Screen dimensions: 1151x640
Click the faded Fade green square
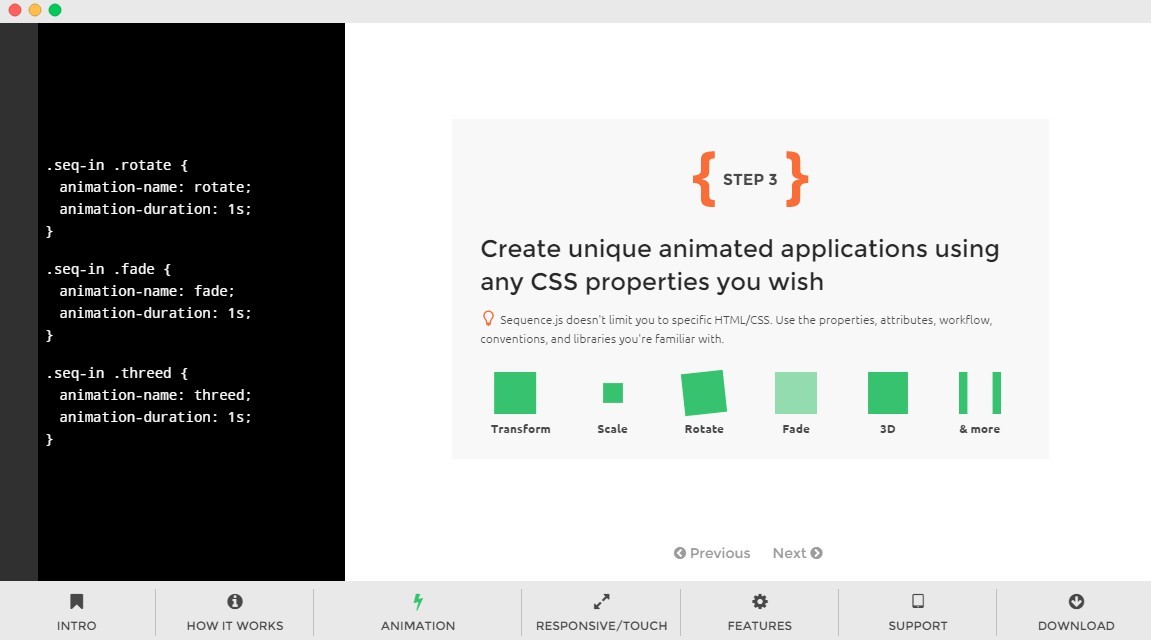(x=796, y=393)
